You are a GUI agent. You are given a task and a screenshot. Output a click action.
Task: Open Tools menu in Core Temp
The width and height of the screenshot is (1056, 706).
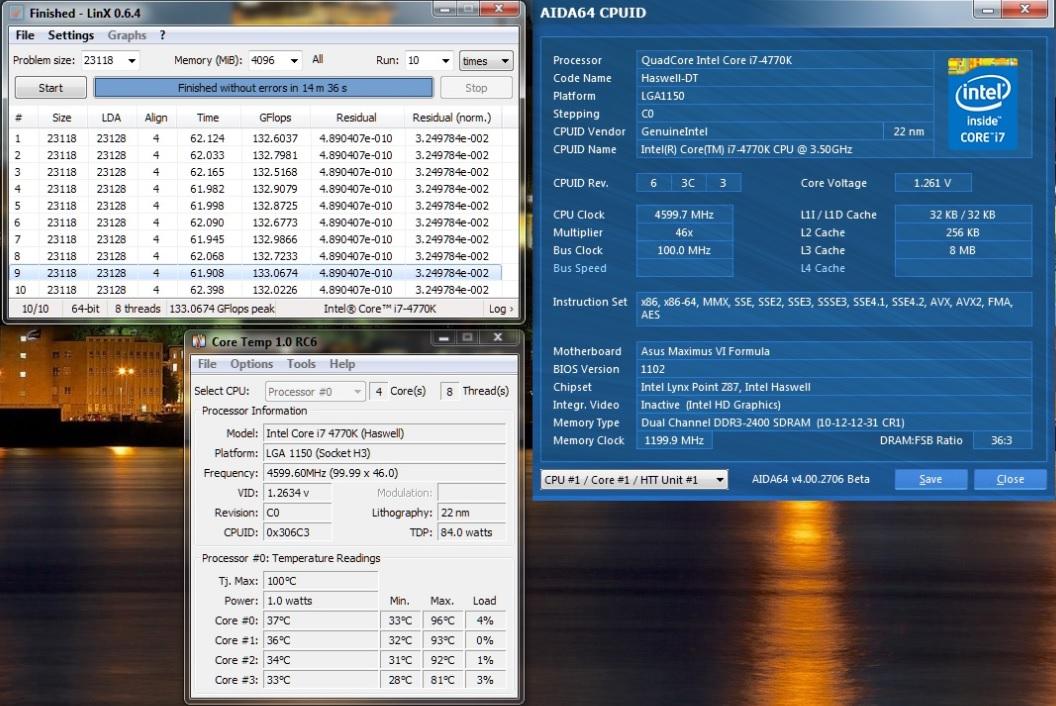pos(301,364)
